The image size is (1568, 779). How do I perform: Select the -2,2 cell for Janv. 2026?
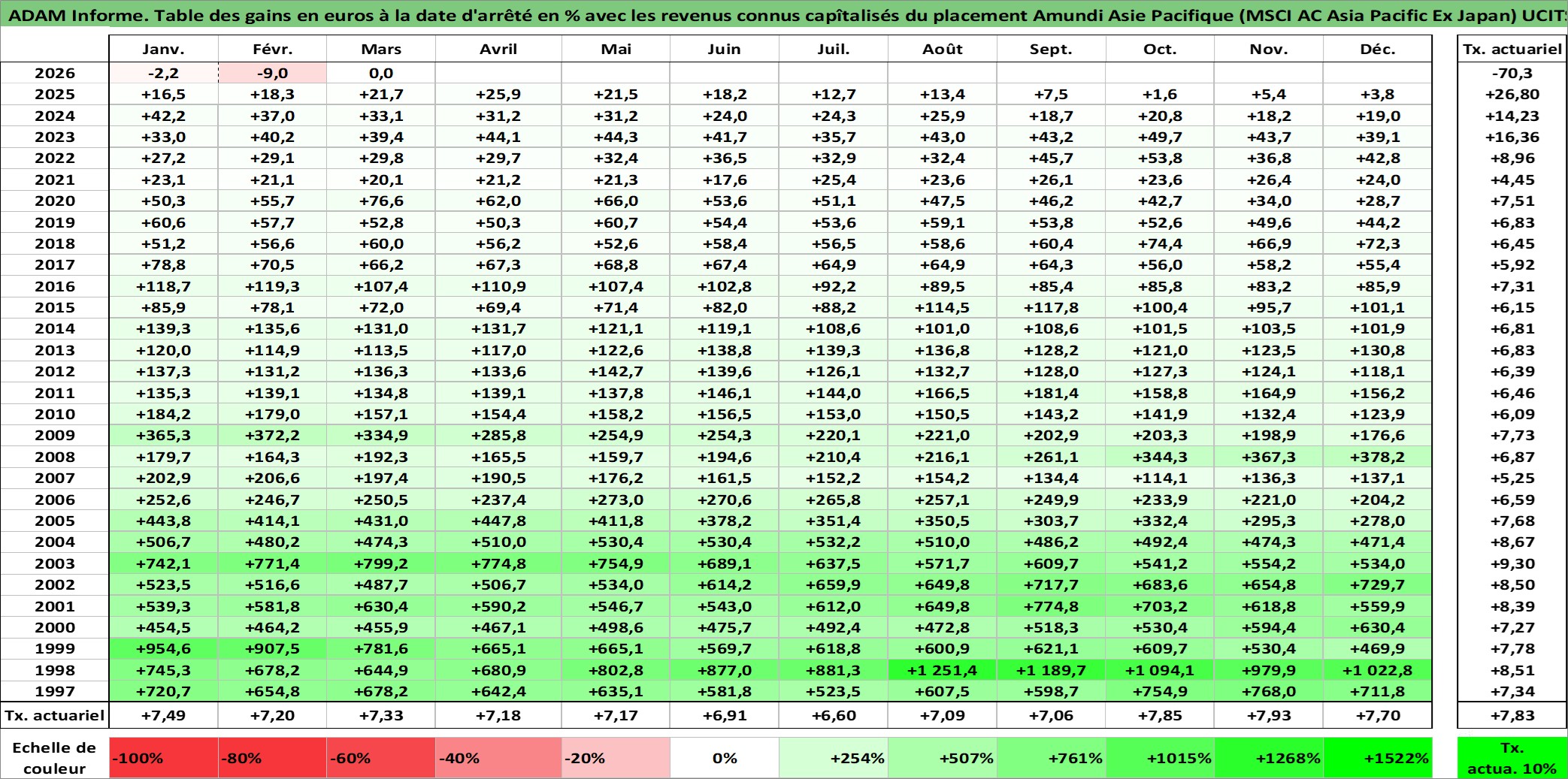pyautogui.click(x=163, y=73)
